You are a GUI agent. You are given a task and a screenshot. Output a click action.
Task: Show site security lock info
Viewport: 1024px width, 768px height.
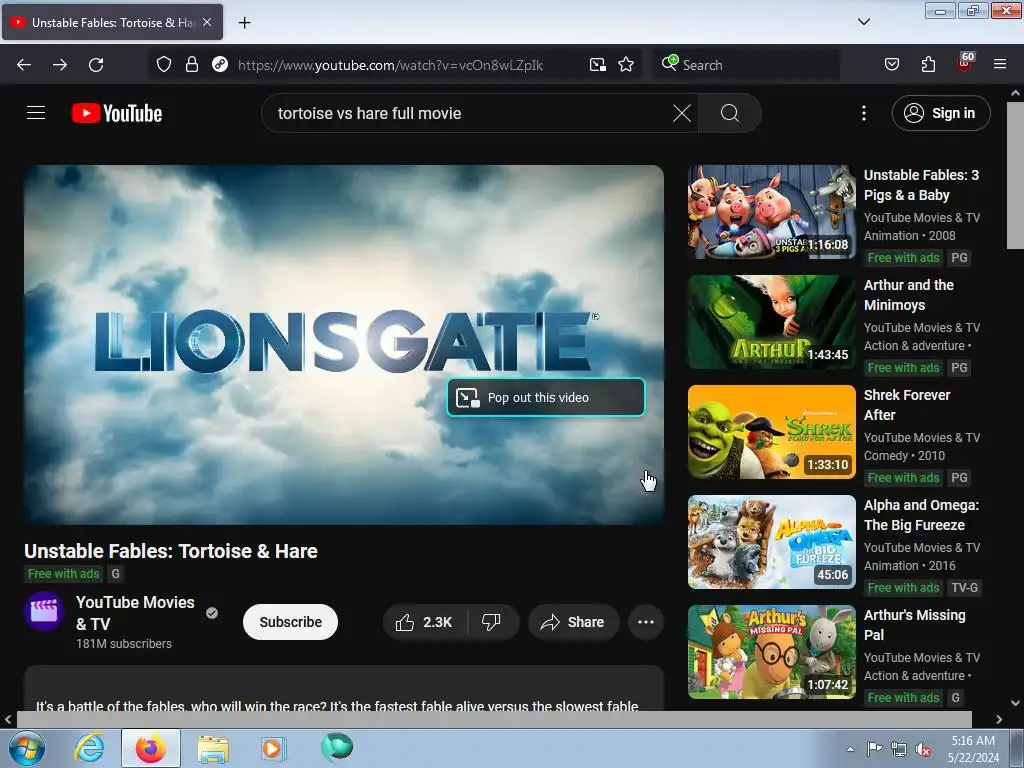click(191, 64)
